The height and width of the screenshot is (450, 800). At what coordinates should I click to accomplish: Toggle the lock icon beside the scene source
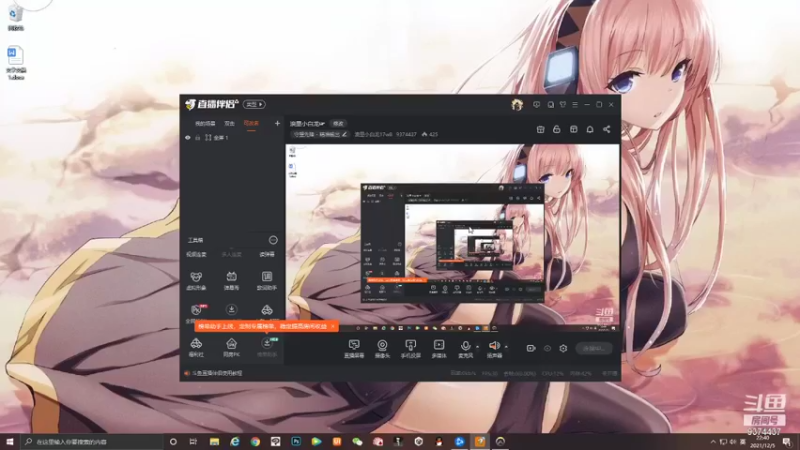(197, 138)
